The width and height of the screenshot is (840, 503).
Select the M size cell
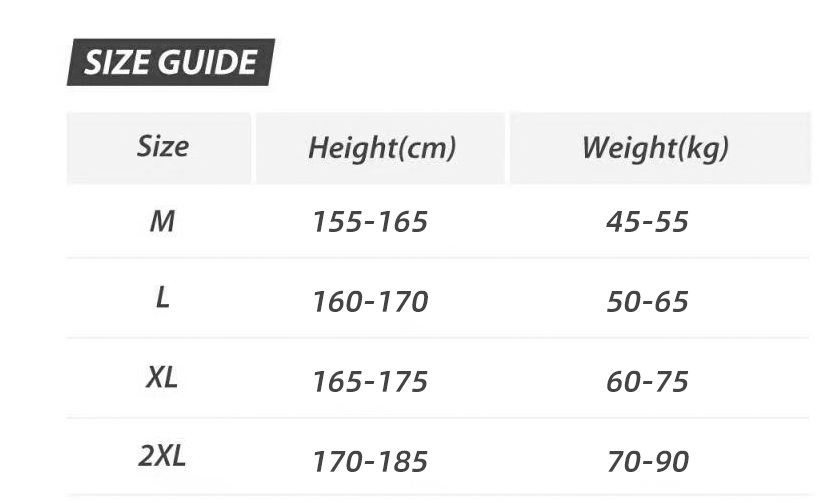(x=162, y=221)
